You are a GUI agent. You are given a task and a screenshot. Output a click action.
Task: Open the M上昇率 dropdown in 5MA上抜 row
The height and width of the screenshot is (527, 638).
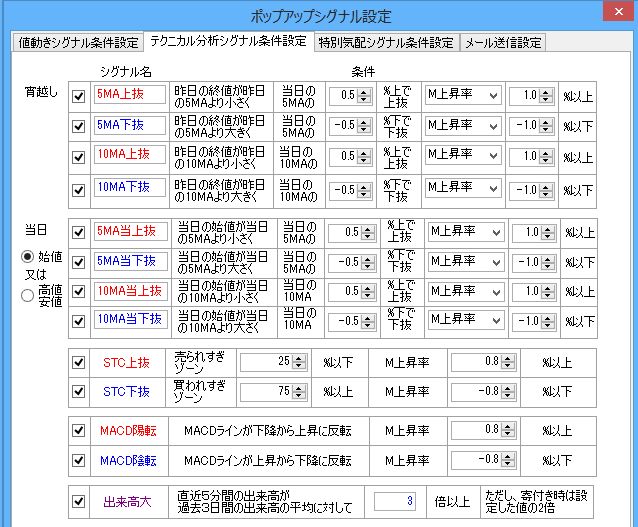[x=462, y=95]
